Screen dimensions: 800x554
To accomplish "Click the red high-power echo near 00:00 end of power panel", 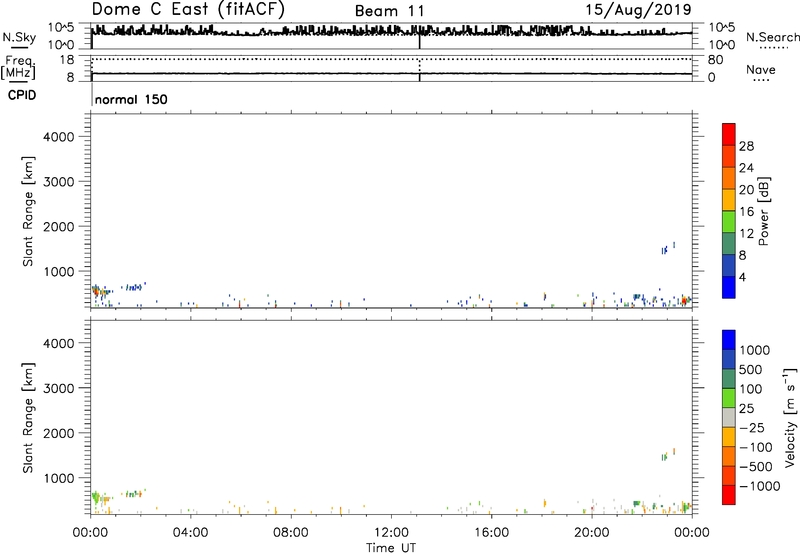I will [x=684, y=301].
